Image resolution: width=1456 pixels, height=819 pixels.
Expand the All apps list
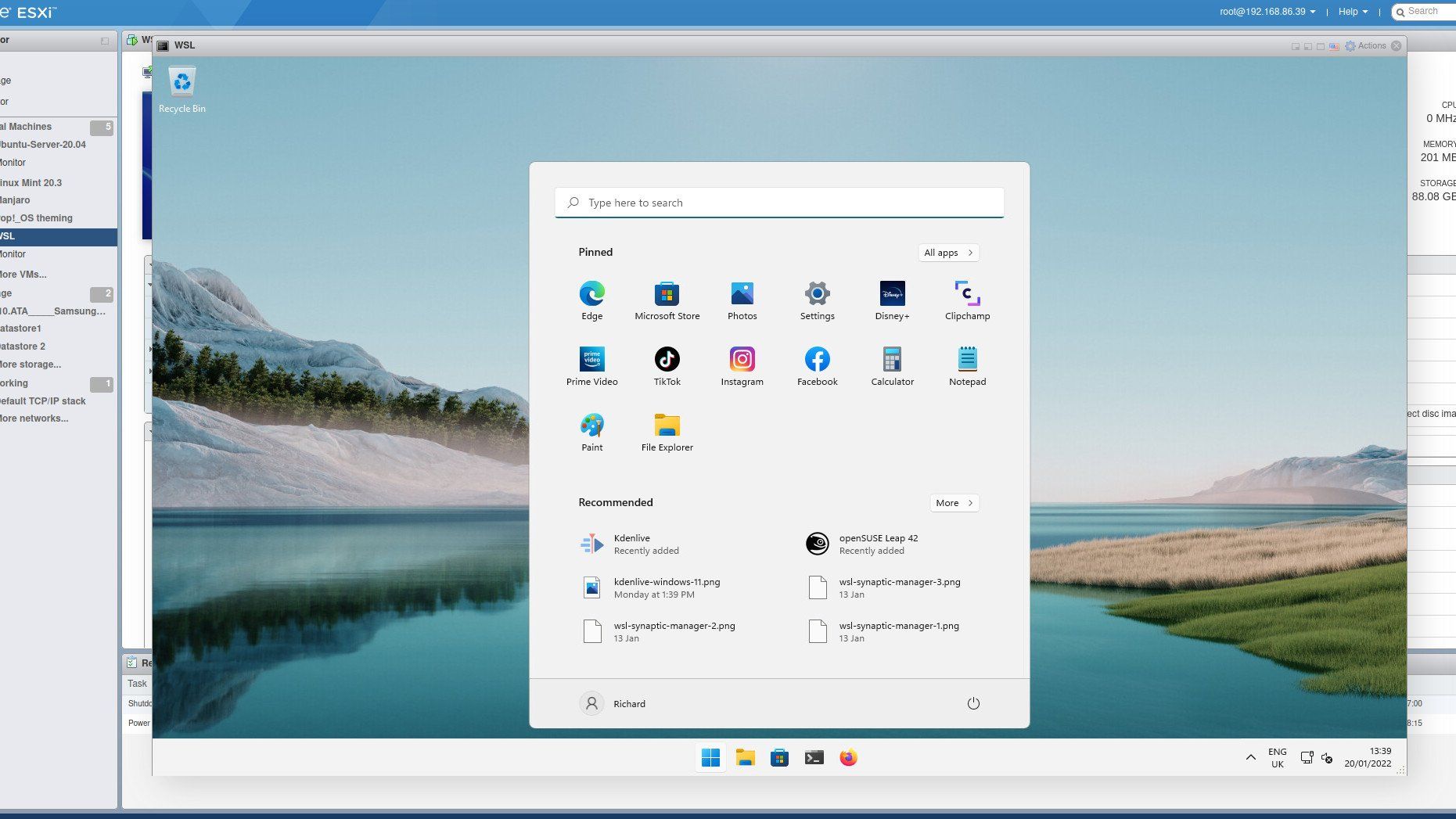pos(947,253)
